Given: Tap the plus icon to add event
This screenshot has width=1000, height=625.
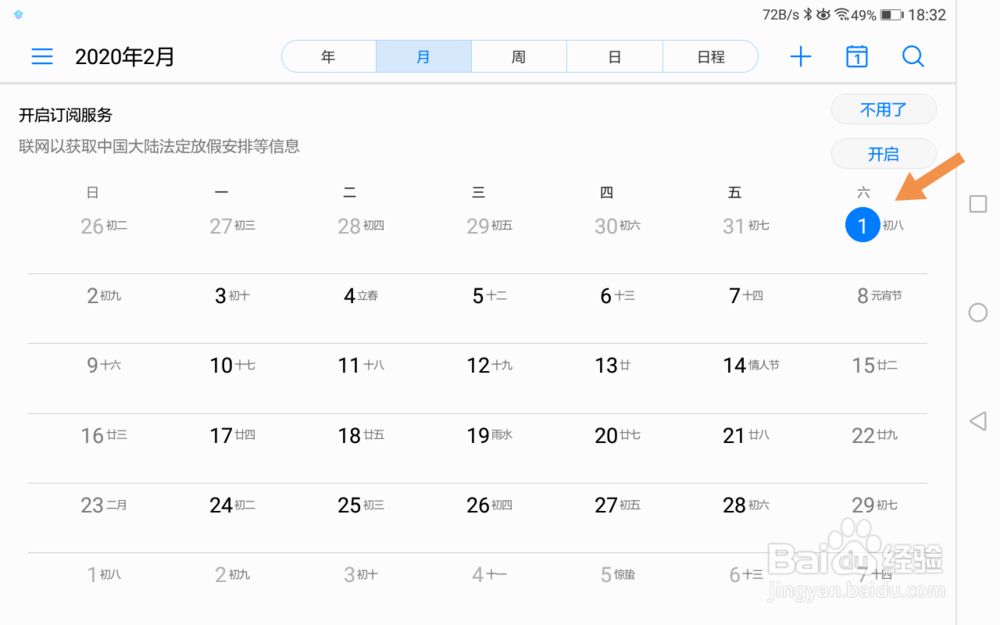Looking at the screenshot, I should click(800, 57).
